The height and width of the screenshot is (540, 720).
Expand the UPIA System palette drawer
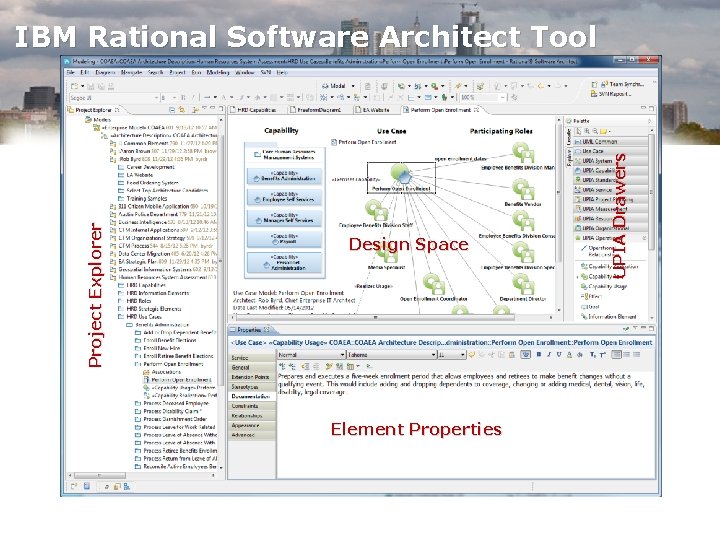tap(610, 161)
